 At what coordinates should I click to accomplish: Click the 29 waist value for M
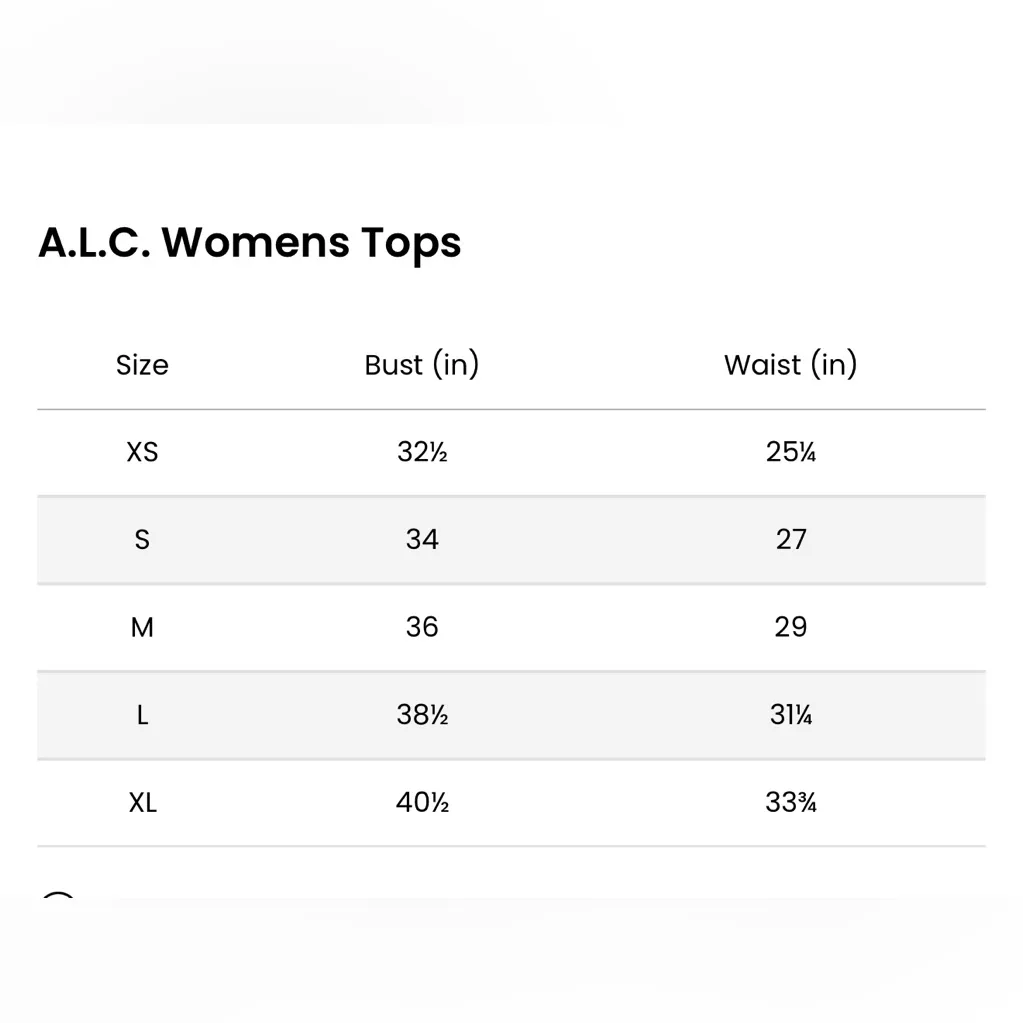791,627
